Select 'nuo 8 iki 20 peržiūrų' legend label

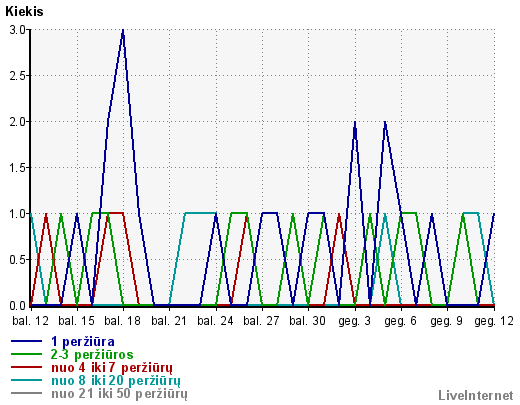click(116, 381)
